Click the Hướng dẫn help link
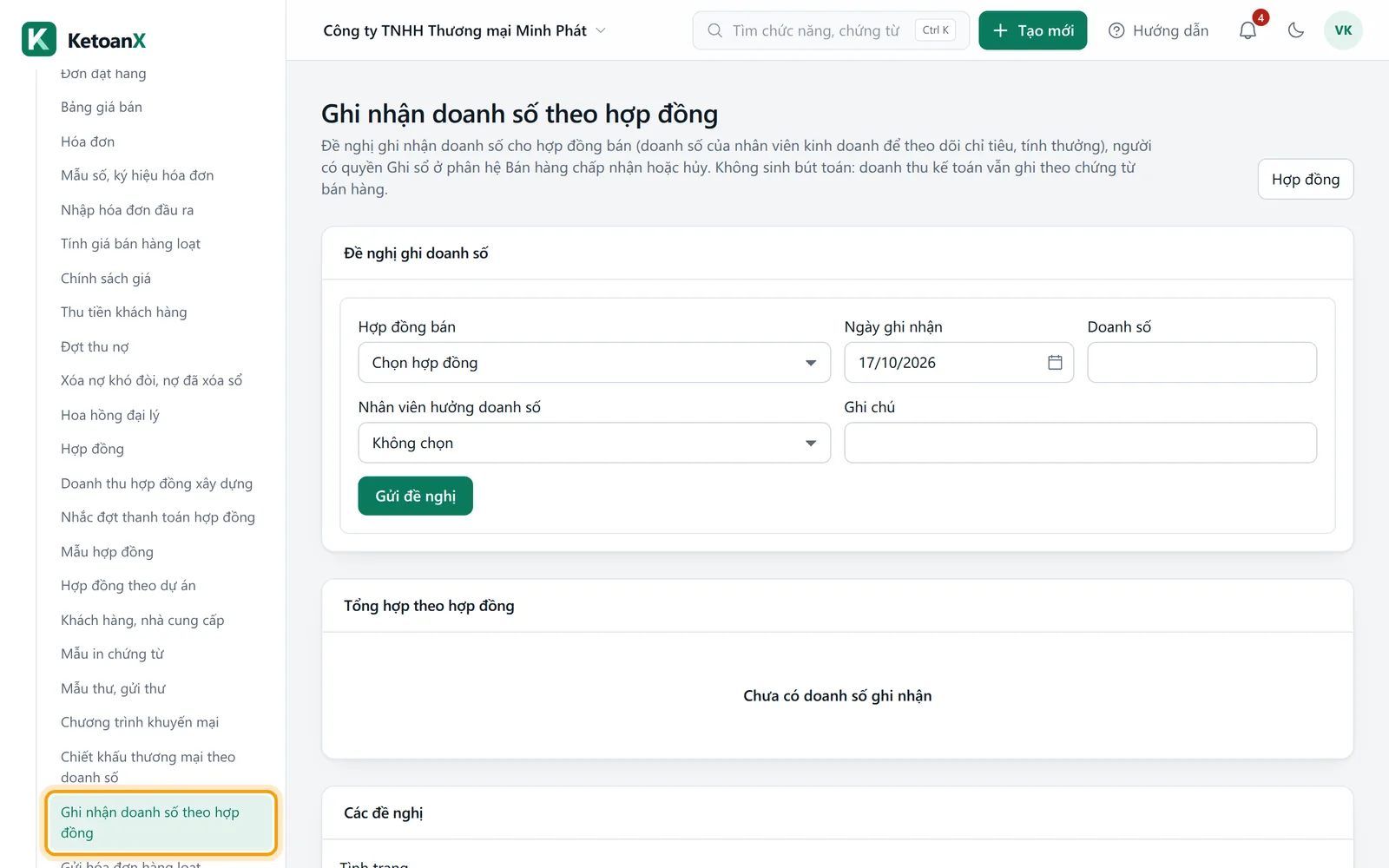The width and height of the screenshot is (1389, 868). (1159, 30)
